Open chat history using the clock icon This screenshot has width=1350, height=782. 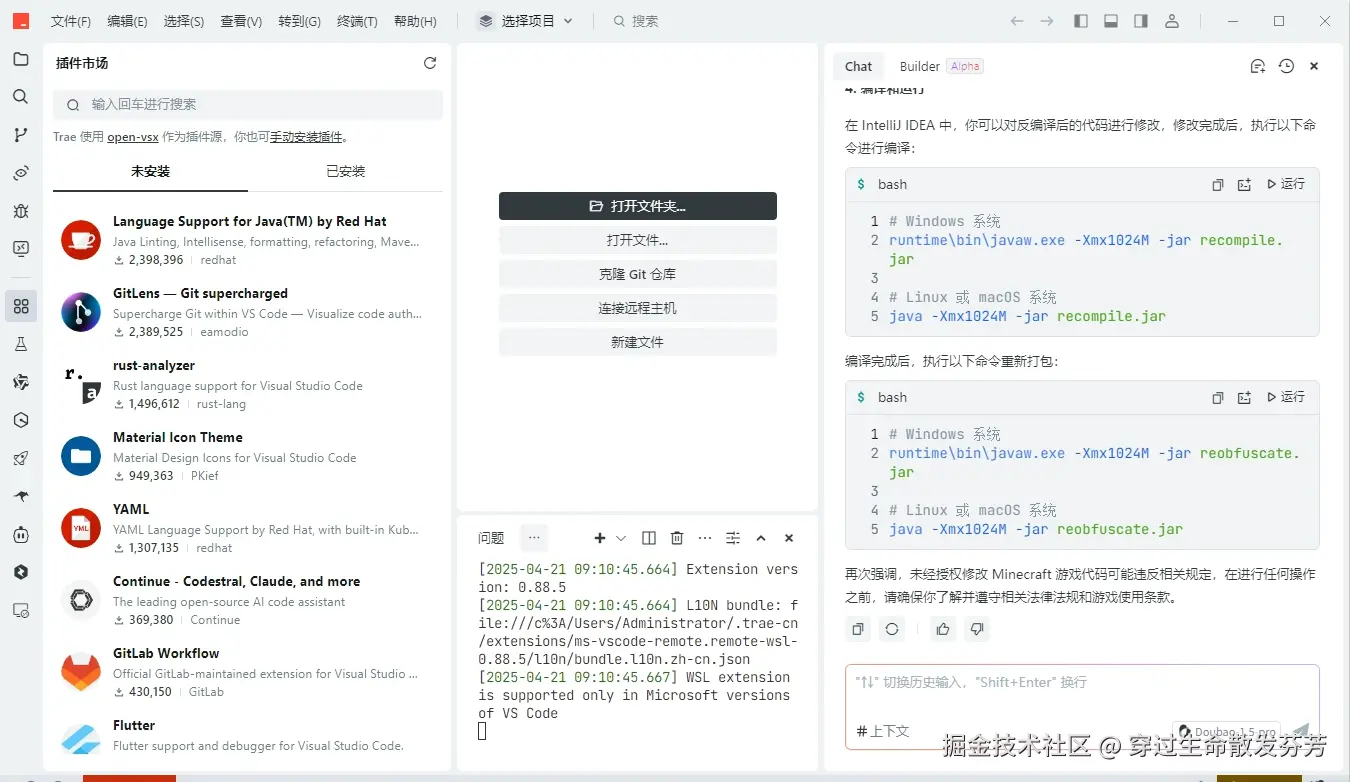[x=1286, y=65]
